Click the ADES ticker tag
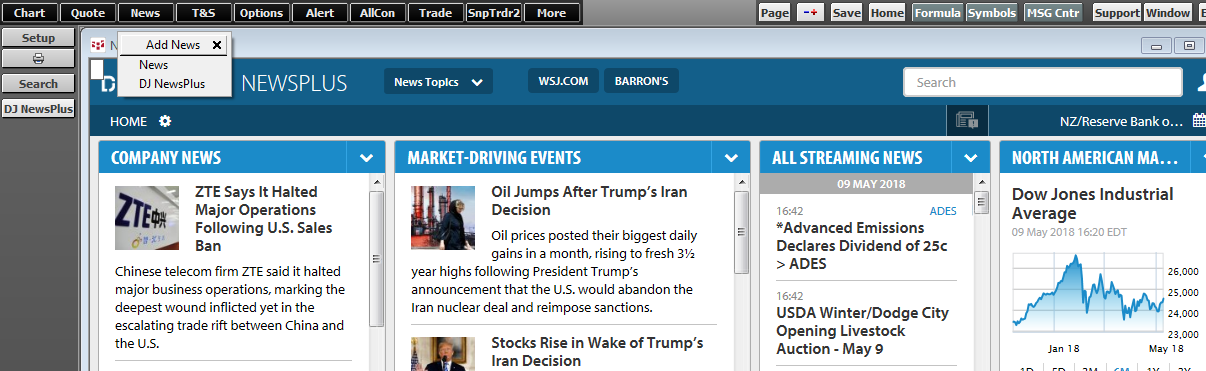Image resolution: width=1206 pixels, height=371 pixels. [943, 211]
